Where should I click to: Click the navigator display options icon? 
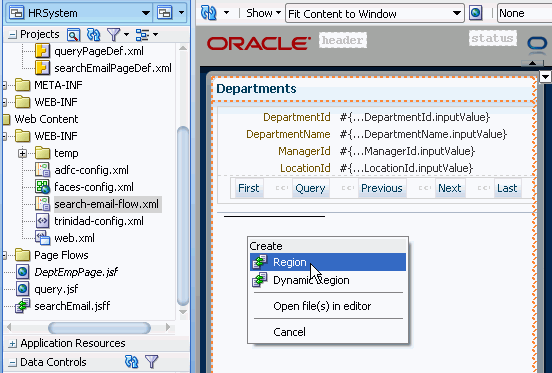coord(142,34)
